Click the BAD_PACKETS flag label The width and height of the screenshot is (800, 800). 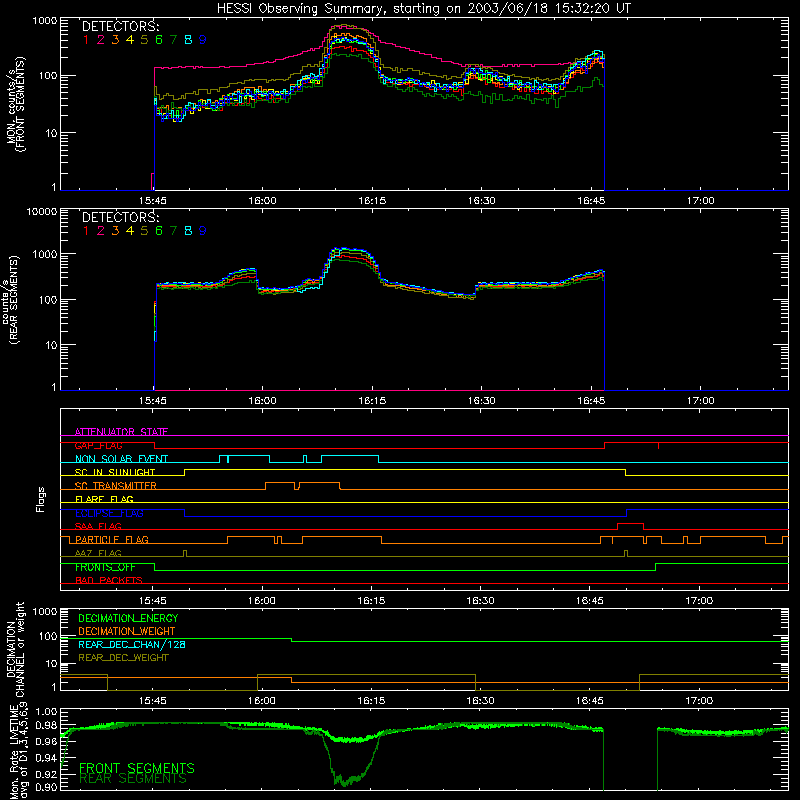tap(109, 580)
